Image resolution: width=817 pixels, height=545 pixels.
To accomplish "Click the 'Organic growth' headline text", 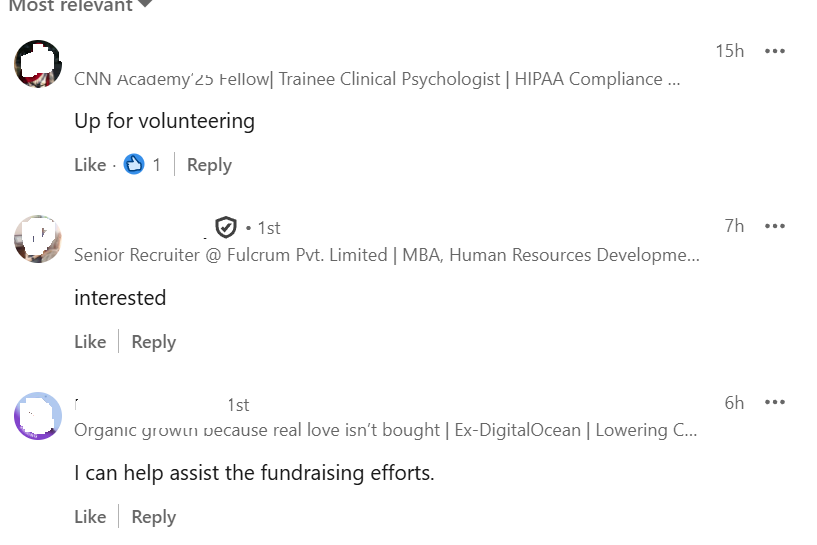I will tap(385, 430).
